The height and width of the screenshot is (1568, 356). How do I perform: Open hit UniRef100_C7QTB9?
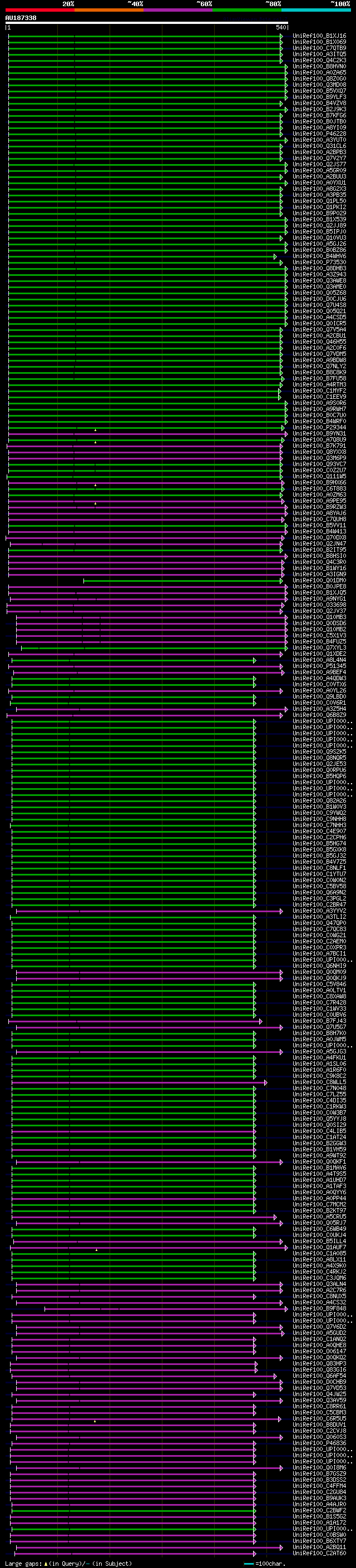pyautogui.click(x=319, y=48)
